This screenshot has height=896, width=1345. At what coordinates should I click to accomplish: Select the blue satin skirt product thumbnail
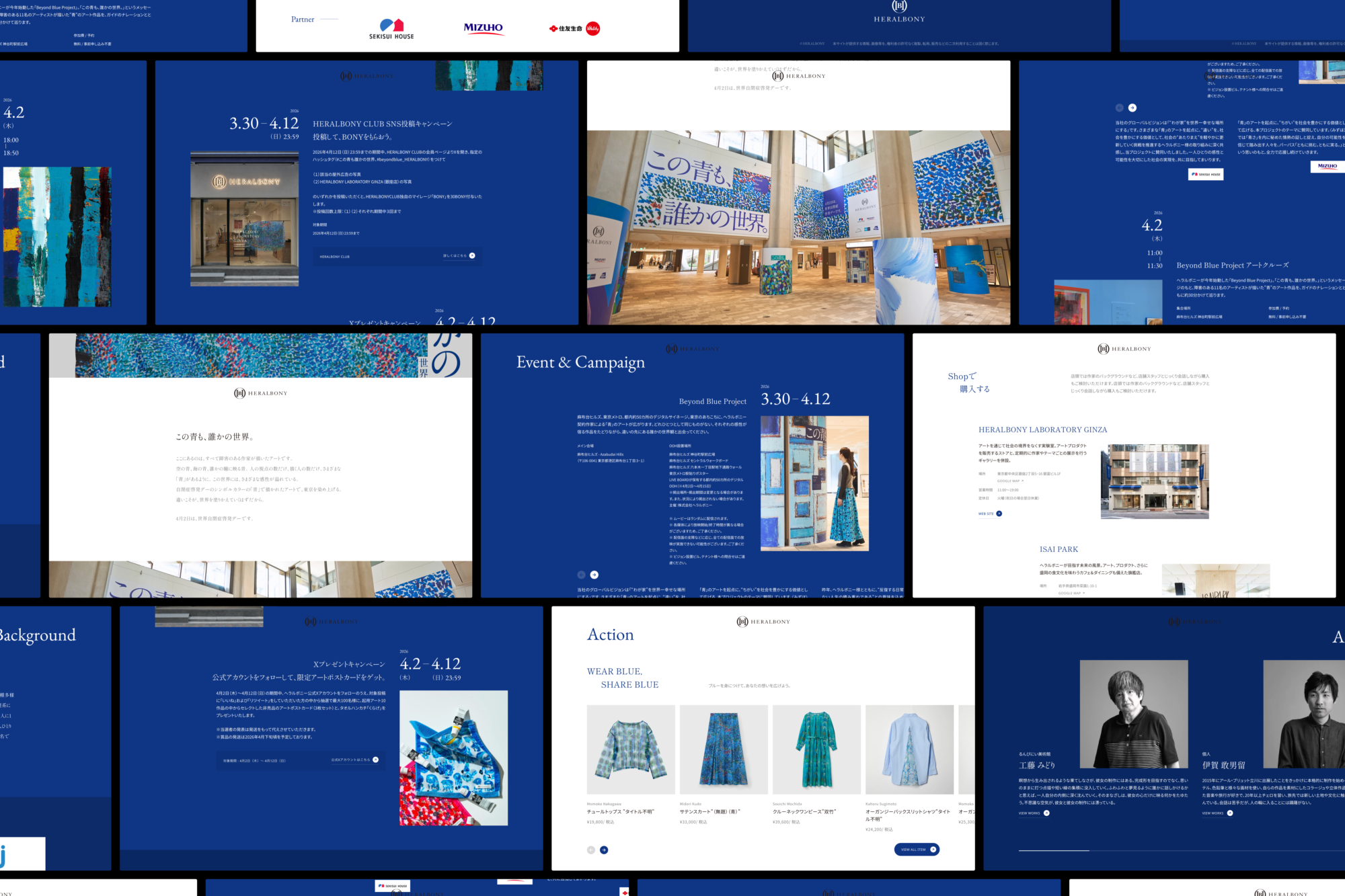[724, 749]
